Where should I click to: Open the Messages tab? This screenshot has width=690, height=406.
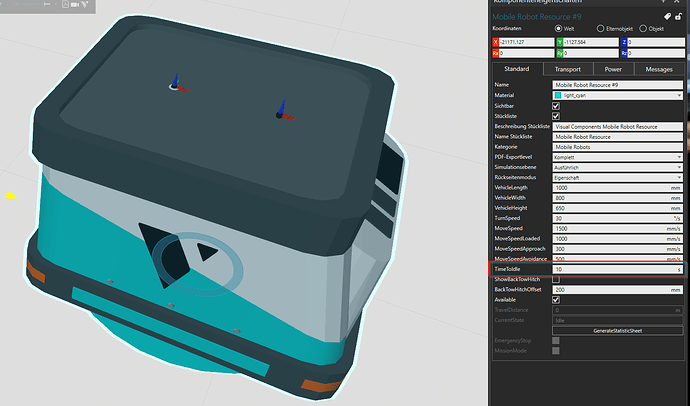coord(658,69)
